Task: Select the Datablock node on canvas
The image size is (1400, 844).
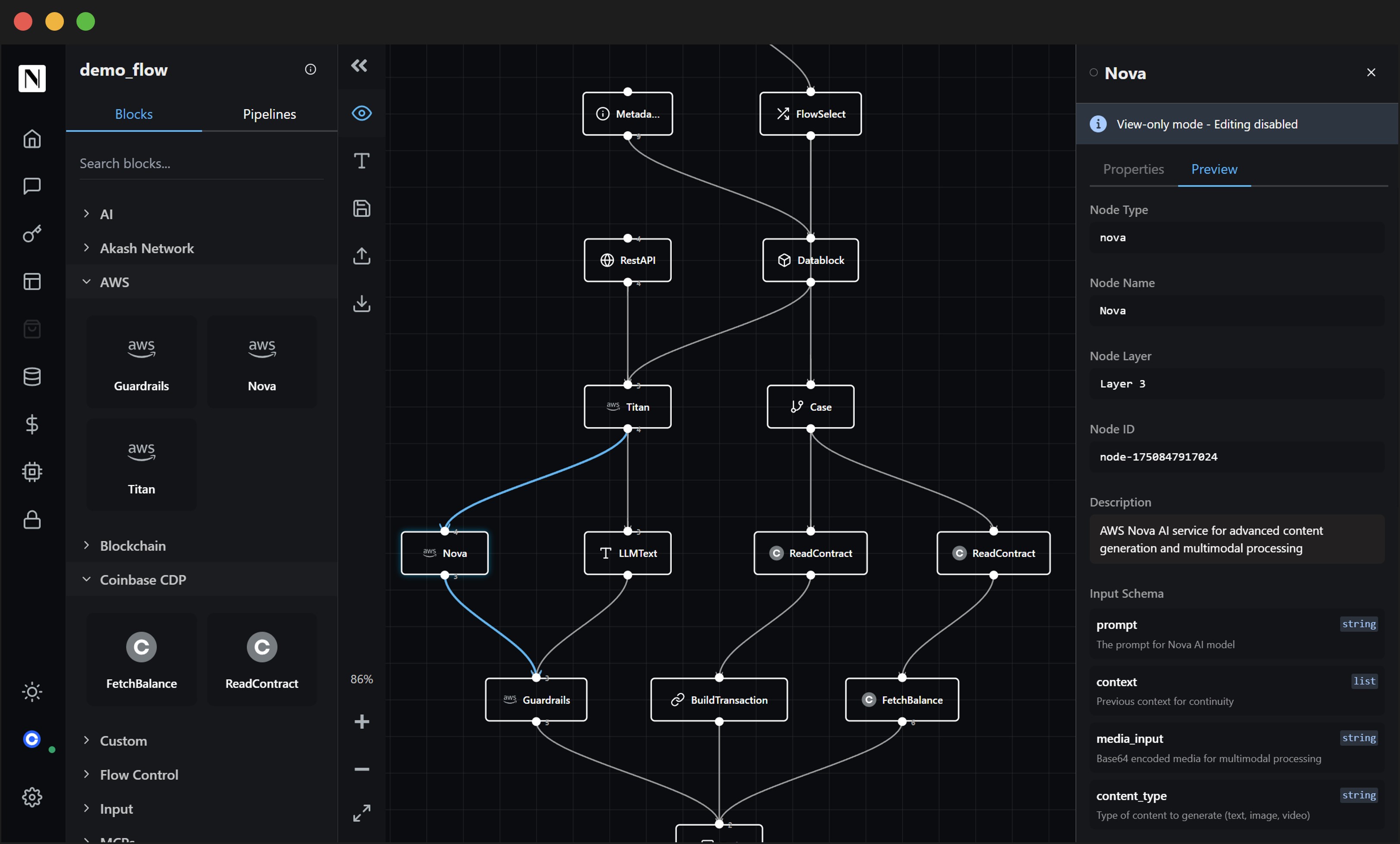Action: 811,260
